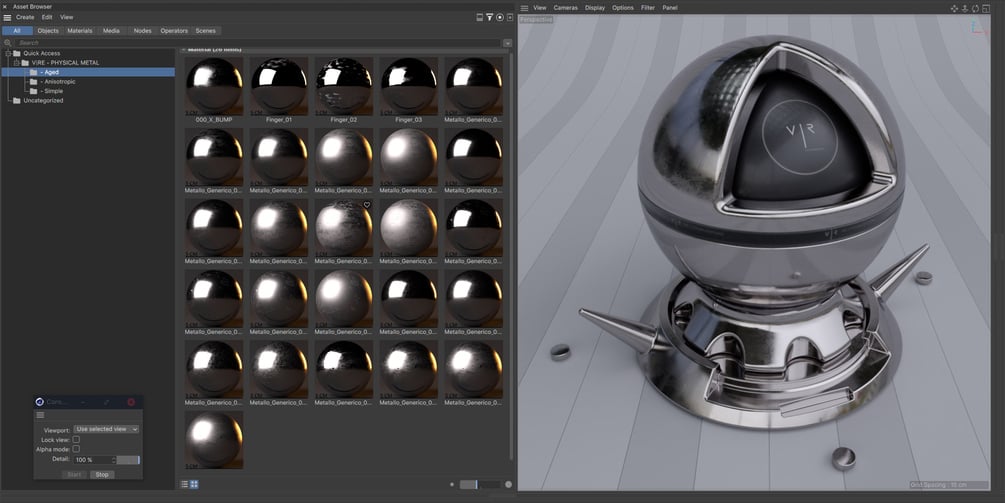Select the Uncategorized tree item
Screen dimensions: 1005x503
click(43, 101)
